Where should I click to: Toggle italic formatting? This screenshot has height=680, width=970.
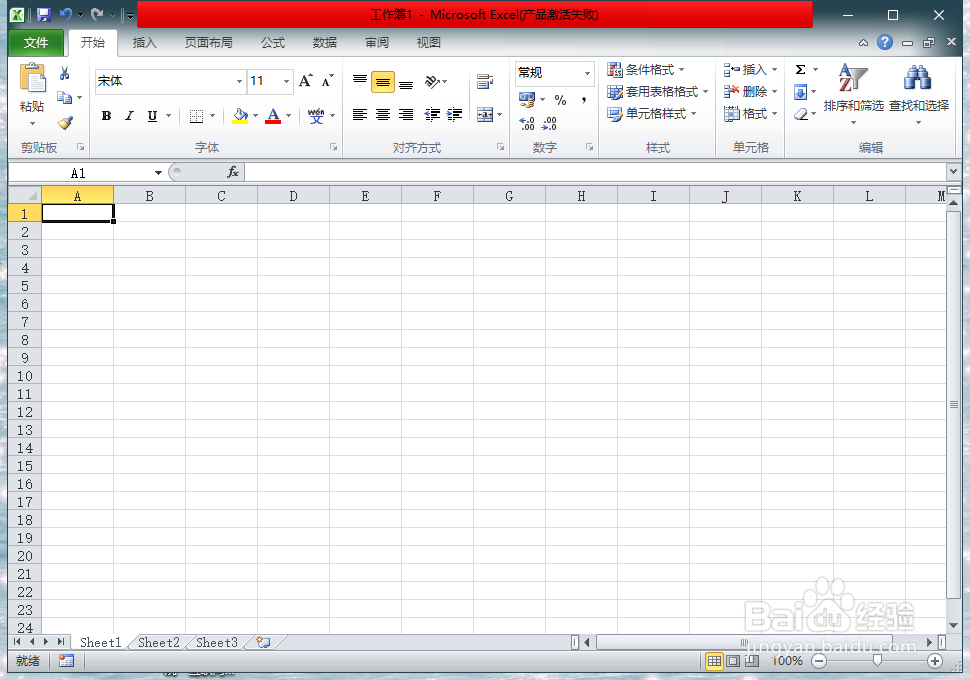click(129, 116)
